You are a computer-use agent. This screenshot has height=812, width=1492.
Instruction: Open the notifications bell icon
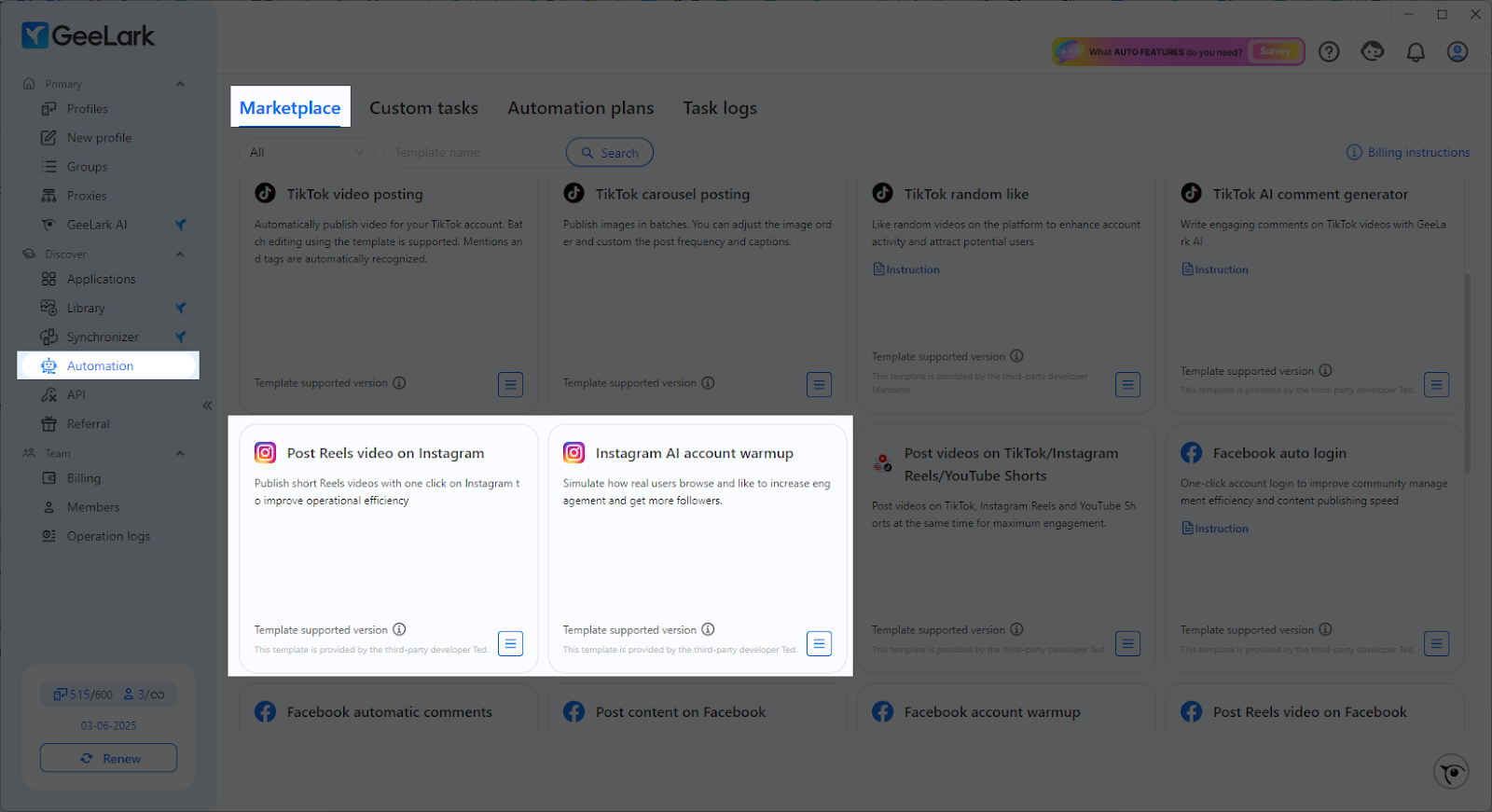tap(1416, 51)
